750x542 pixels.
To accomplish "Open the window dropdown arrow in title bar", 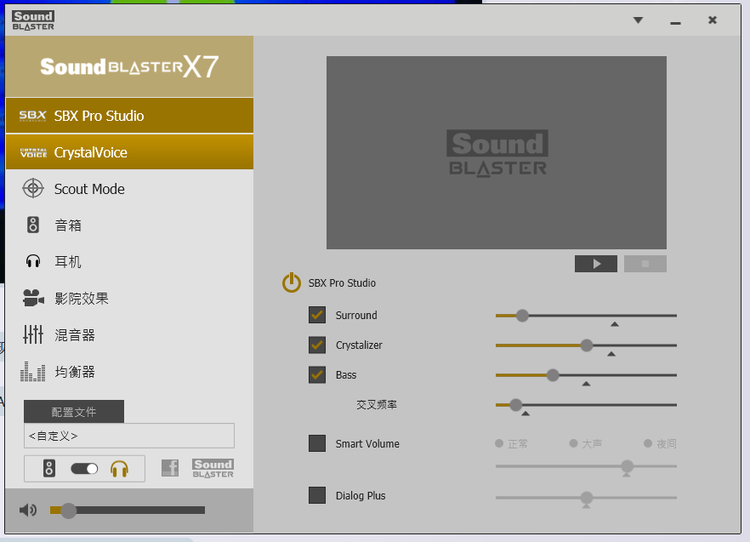I will pyautogui.click(x=638, y=20).
